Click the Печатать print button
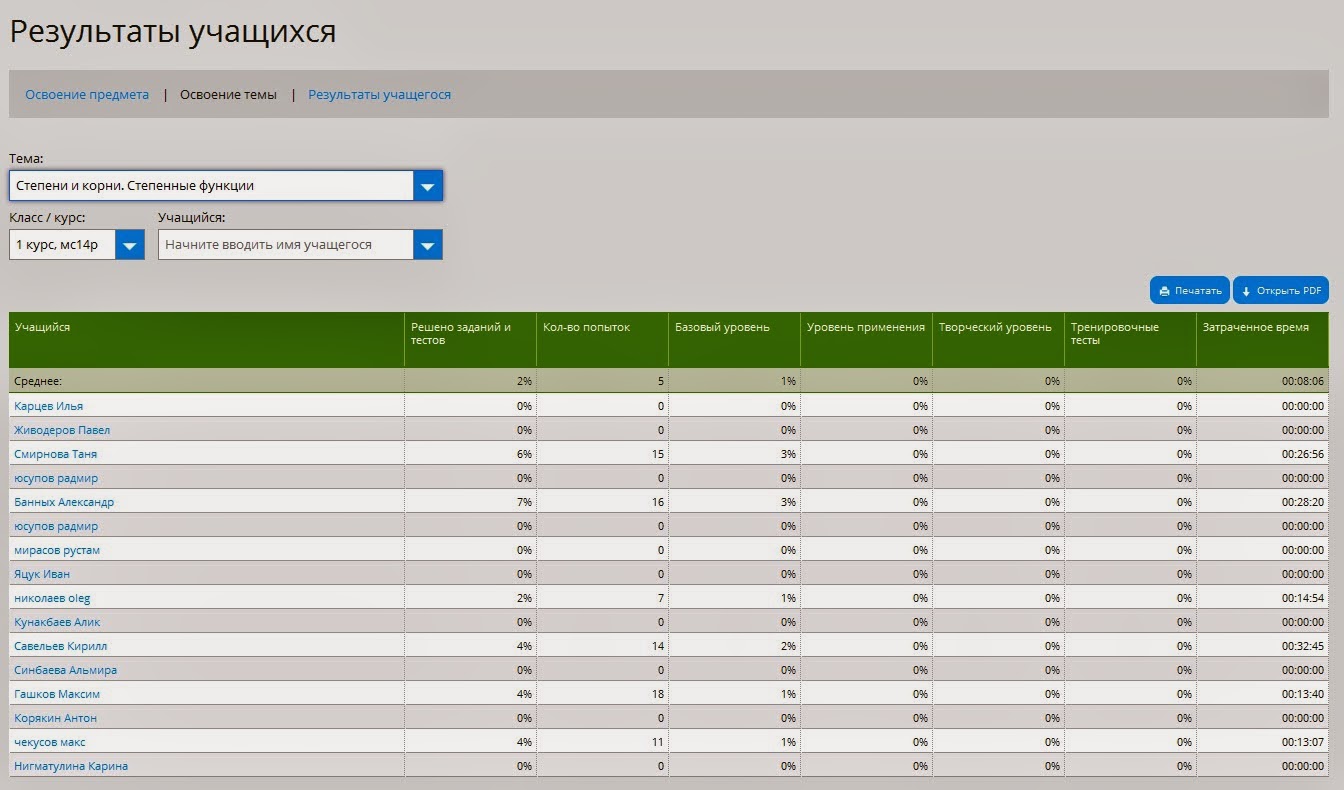 pyautogui.click(x=1190, y=291)
